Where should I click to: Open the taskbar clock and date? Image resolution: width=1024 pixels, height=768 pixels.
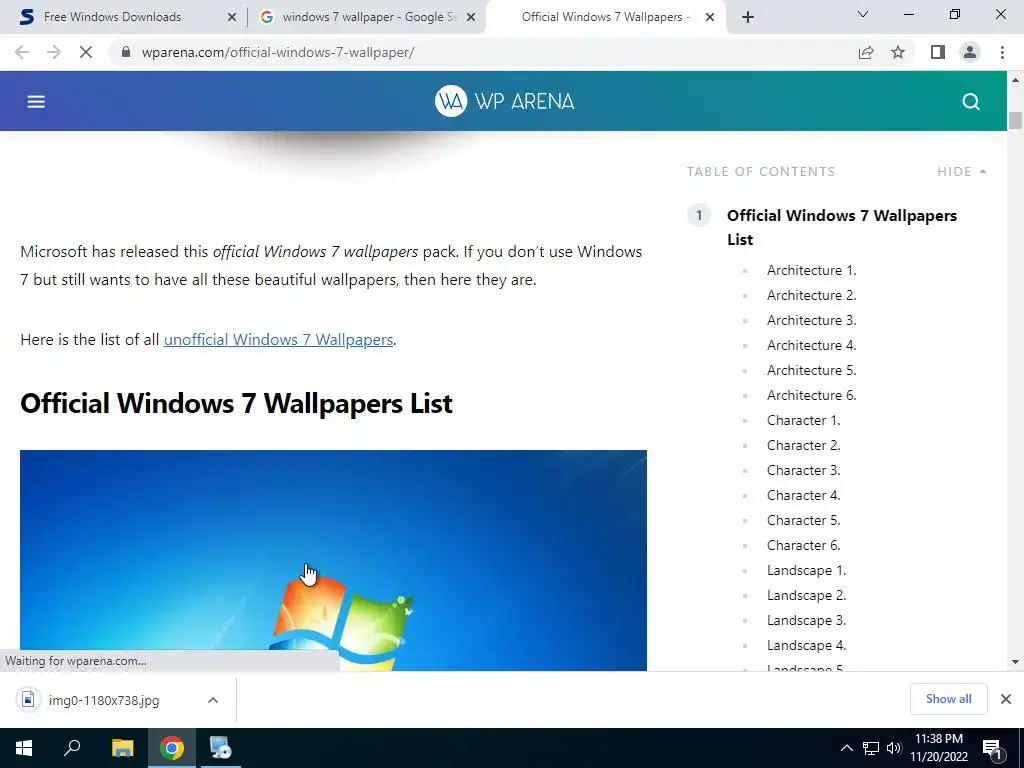click(939, 748)
